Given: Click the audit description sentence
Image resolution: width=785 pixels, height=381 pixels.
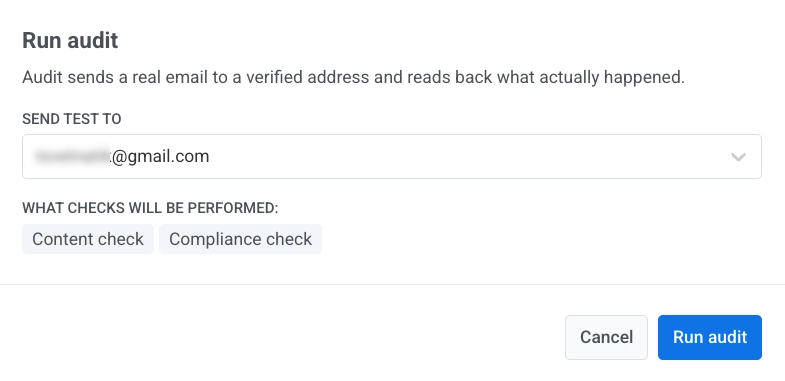Looking at the screenshot, I should (353, 78).
